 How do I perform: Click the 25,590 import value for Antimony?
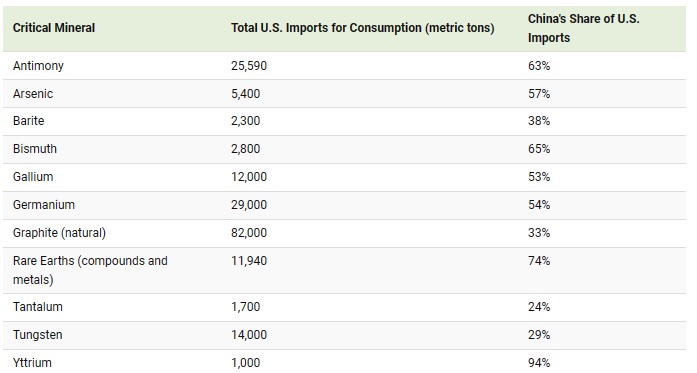[249, 66]
